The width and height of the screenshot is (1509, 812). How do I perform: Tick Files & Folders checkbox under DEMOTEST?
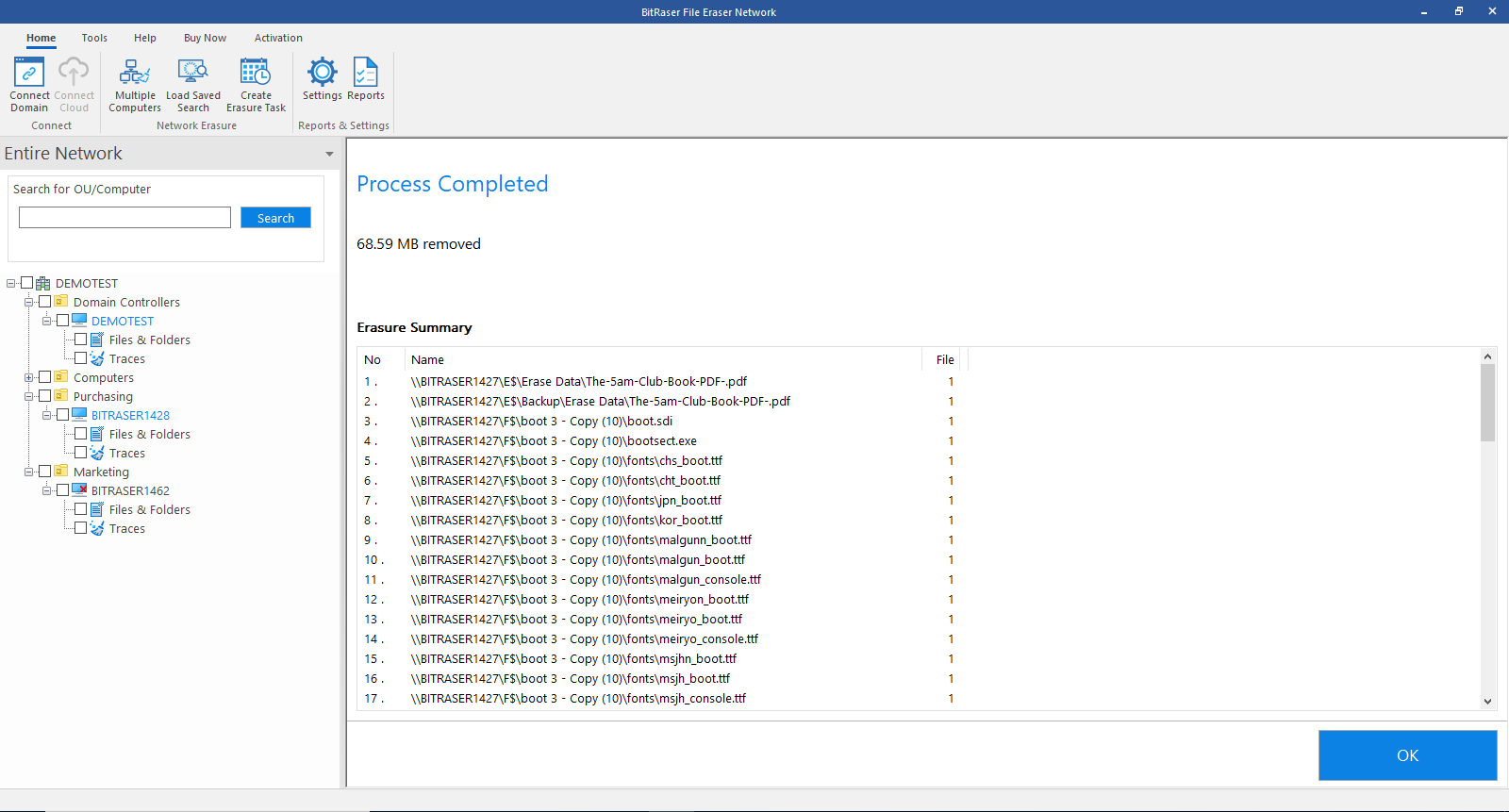(80, 340)
